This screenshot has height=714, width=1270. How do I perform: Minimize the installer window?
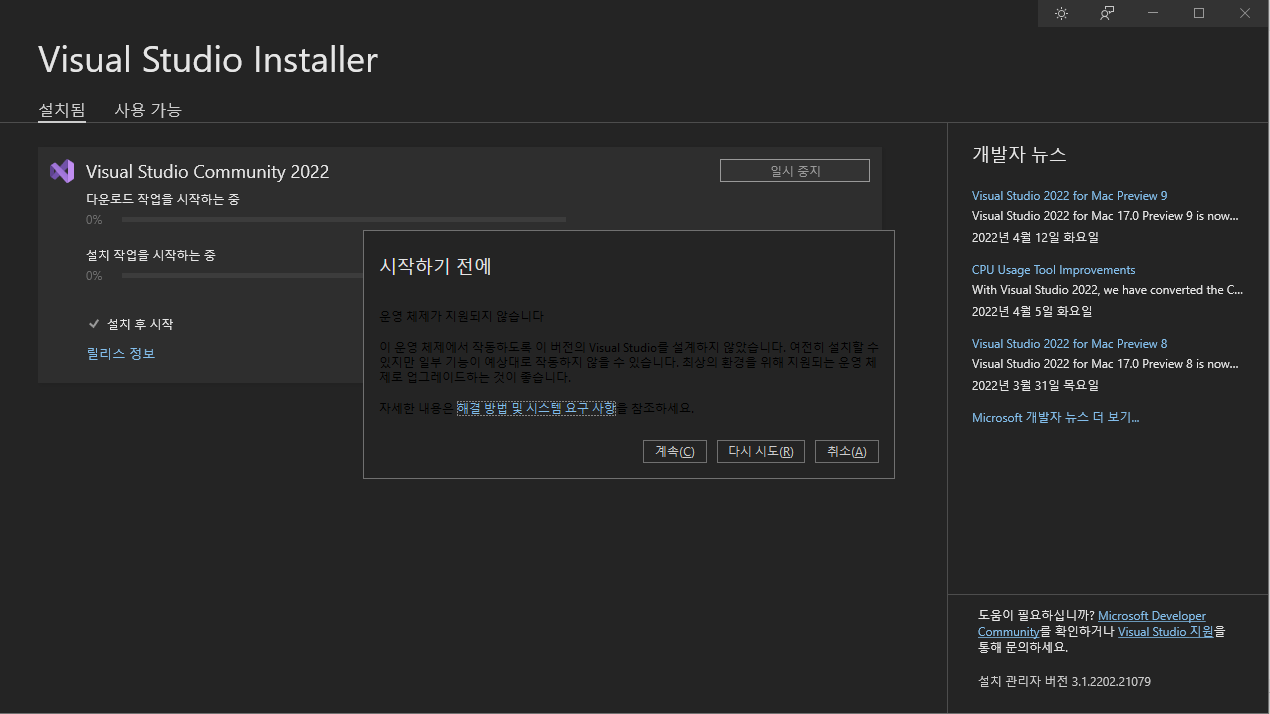coord(1153,13)
